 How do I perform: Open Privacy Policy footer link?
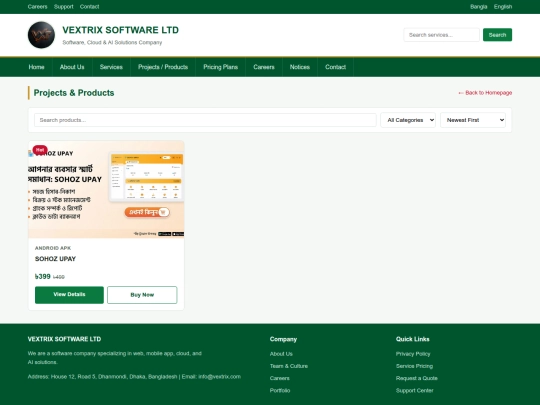[413, 354]
